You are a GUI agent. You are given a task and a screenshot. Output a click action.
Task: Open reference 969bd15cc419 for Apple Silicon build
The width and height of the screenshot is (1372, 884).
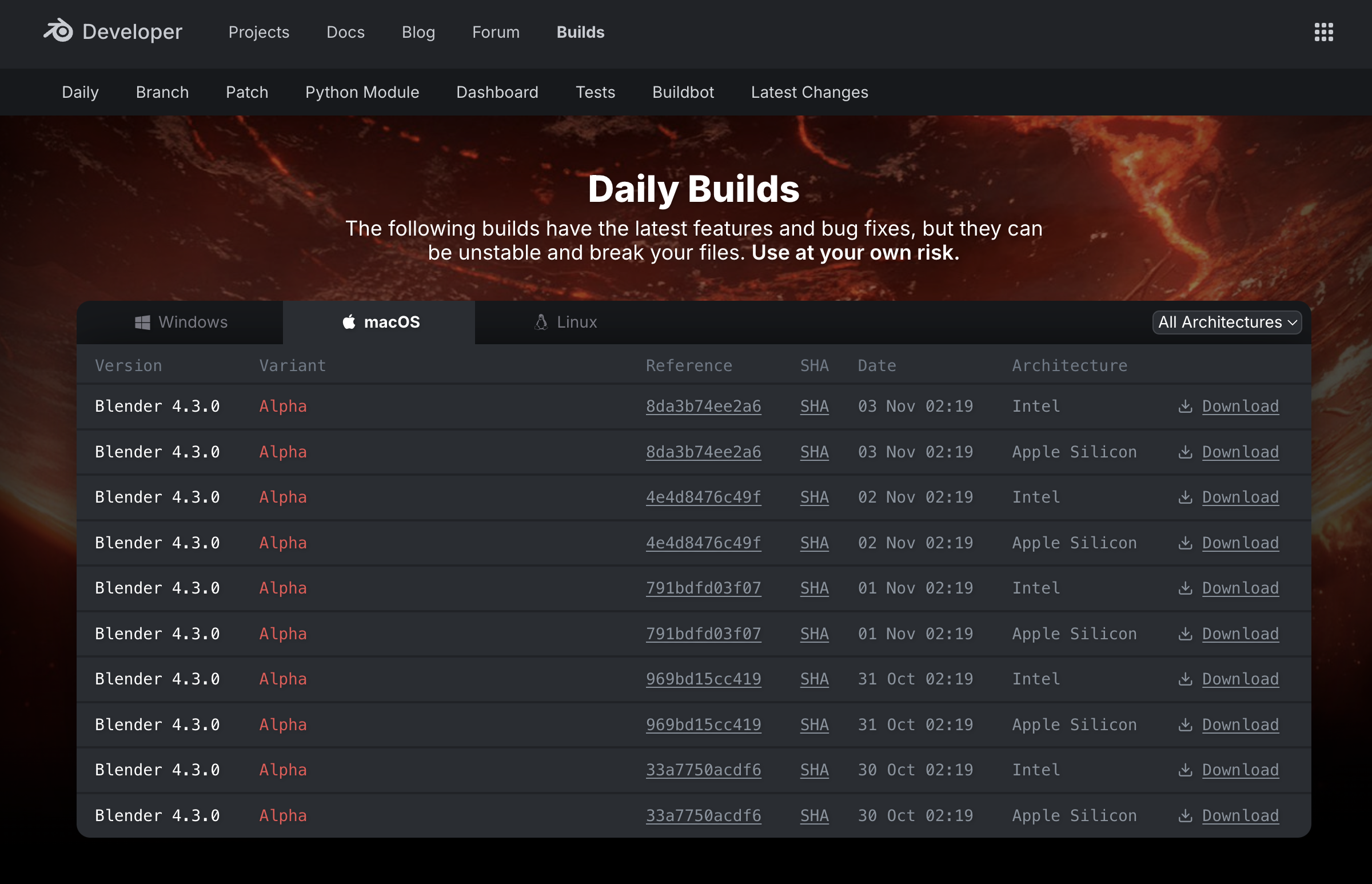click(x=704, y=725)
